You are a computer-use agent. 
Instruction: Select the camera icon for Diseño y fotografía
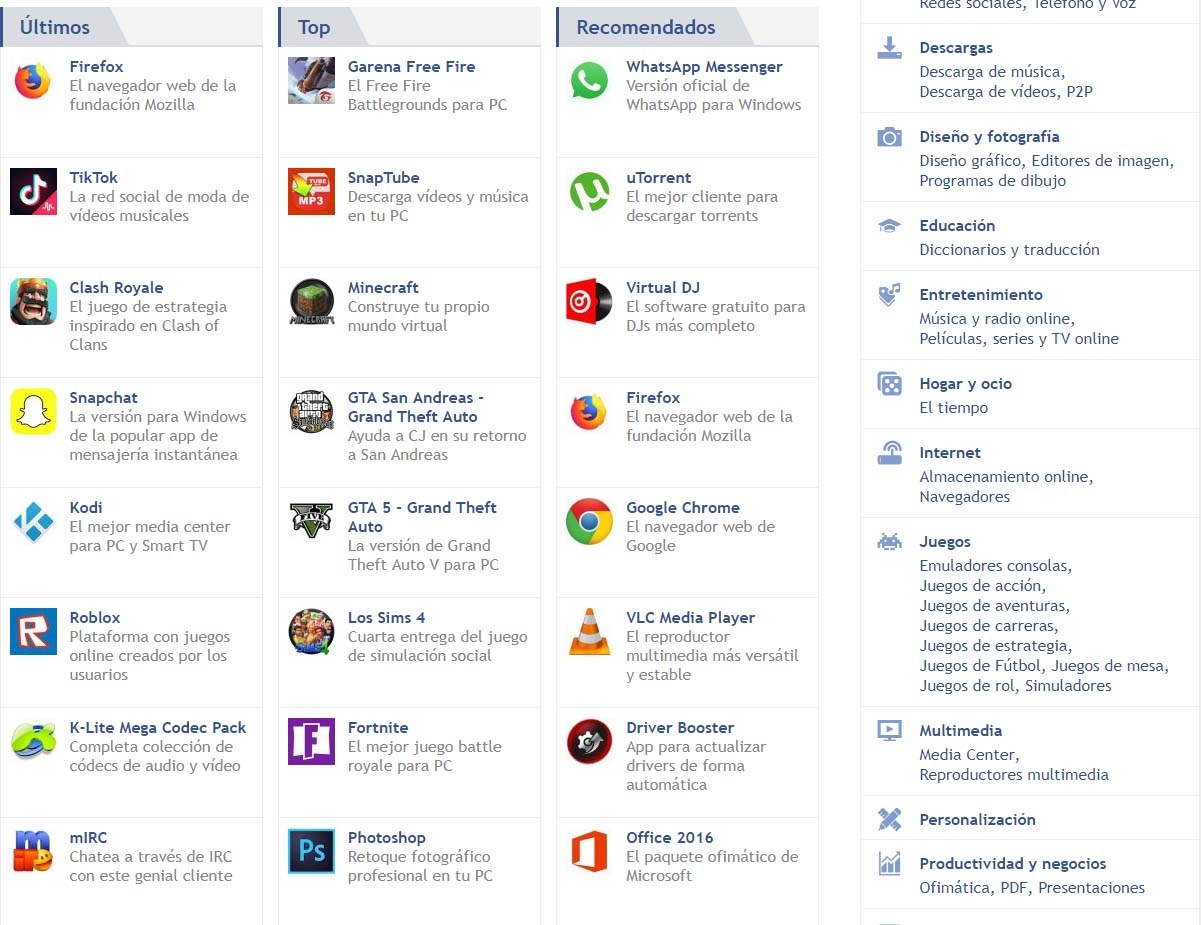[889, 137]
